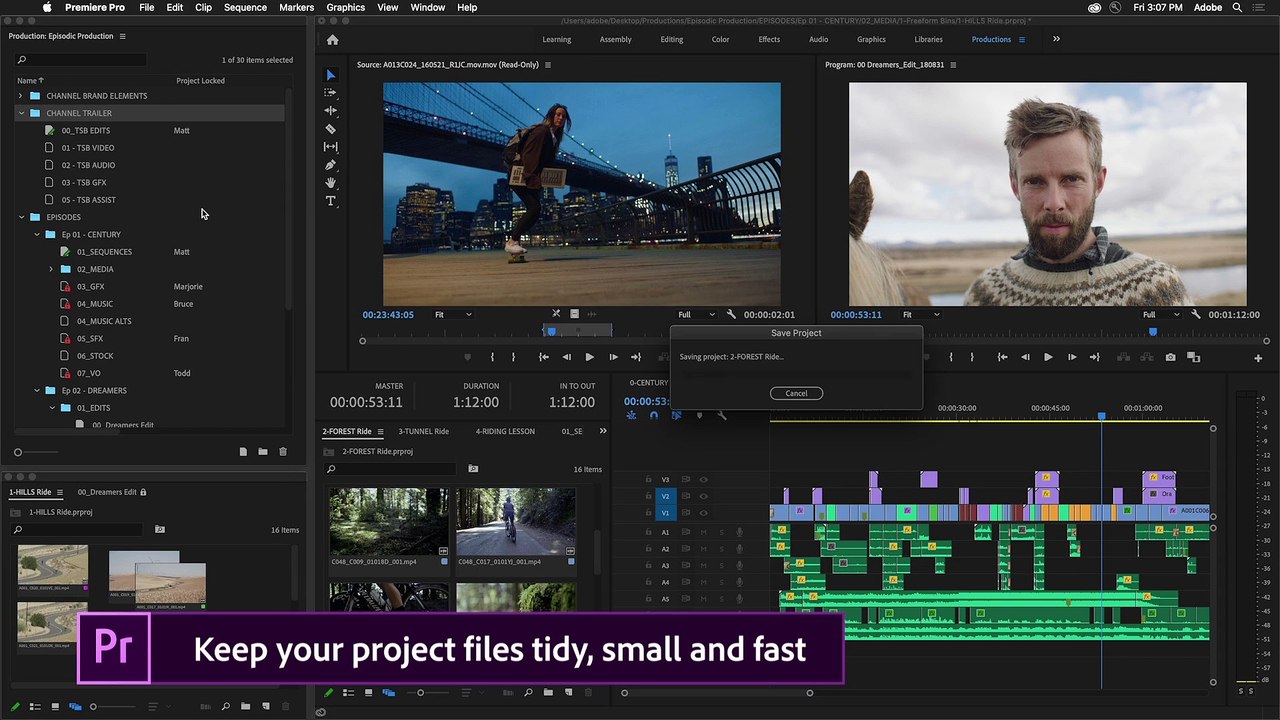Viewport: 1280px width, 720px height.
Task: Click the New Bin icon in Production panel
Action: 263,452
